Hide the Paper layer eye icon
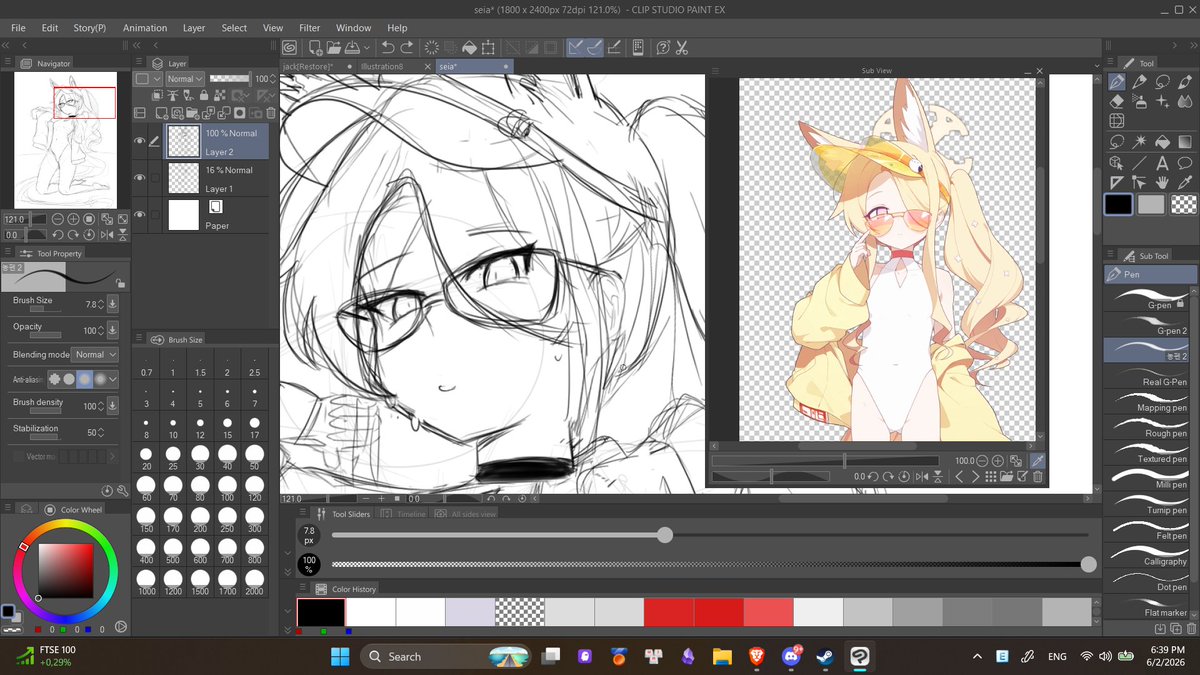1200x675 pixels. [139, 214]
